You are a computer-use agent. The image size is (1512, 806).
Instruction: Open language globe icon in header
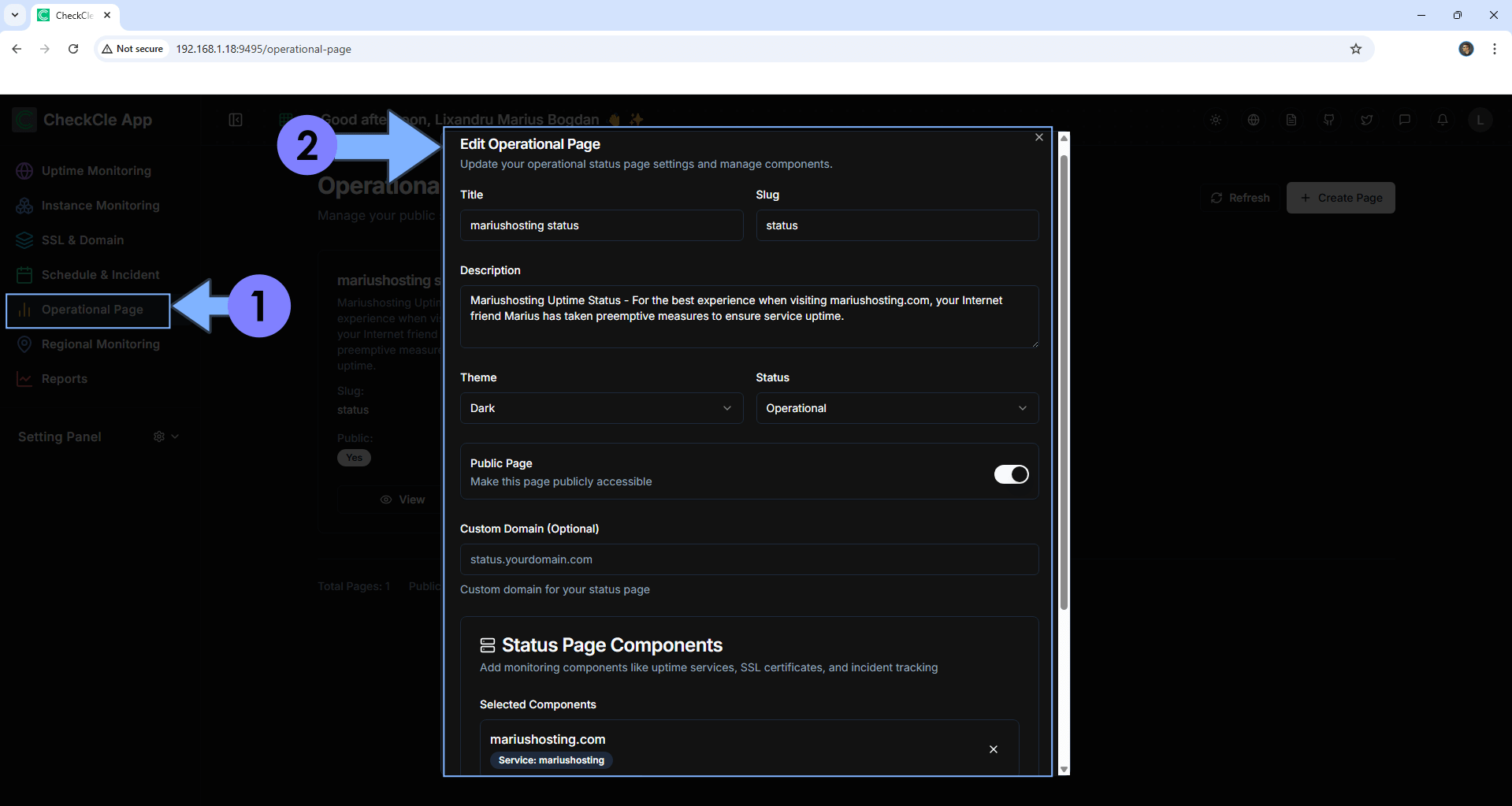point(1254,120)
